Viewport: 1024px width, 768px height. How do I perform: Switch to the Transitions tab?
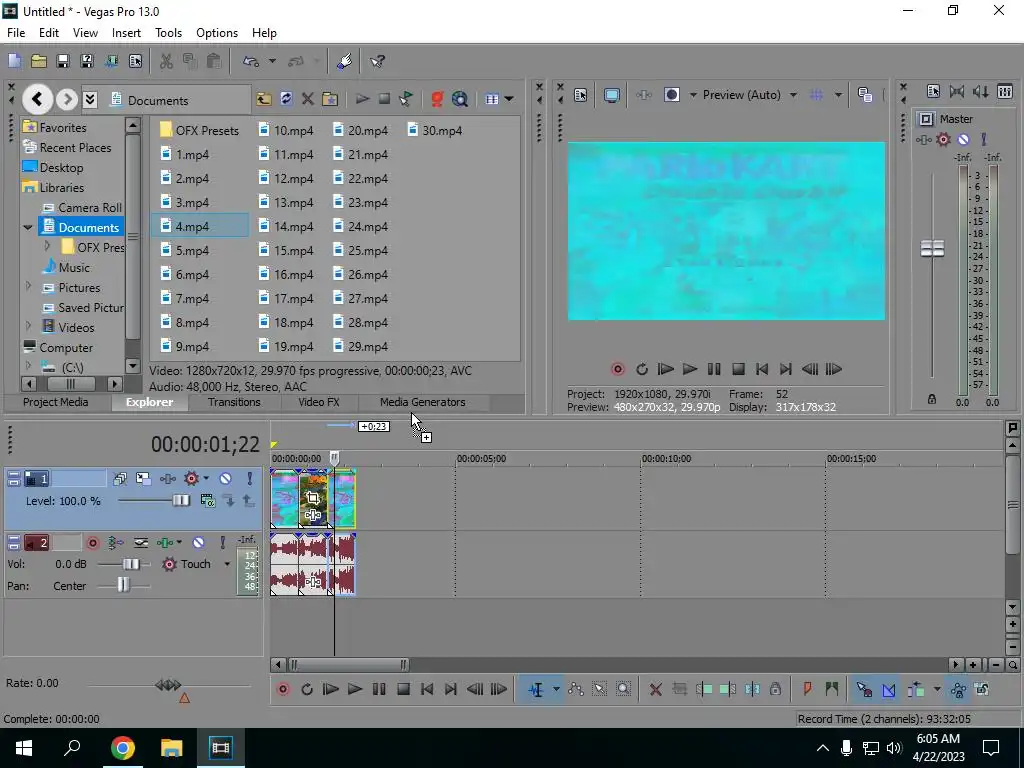click(x=234, y=402)
